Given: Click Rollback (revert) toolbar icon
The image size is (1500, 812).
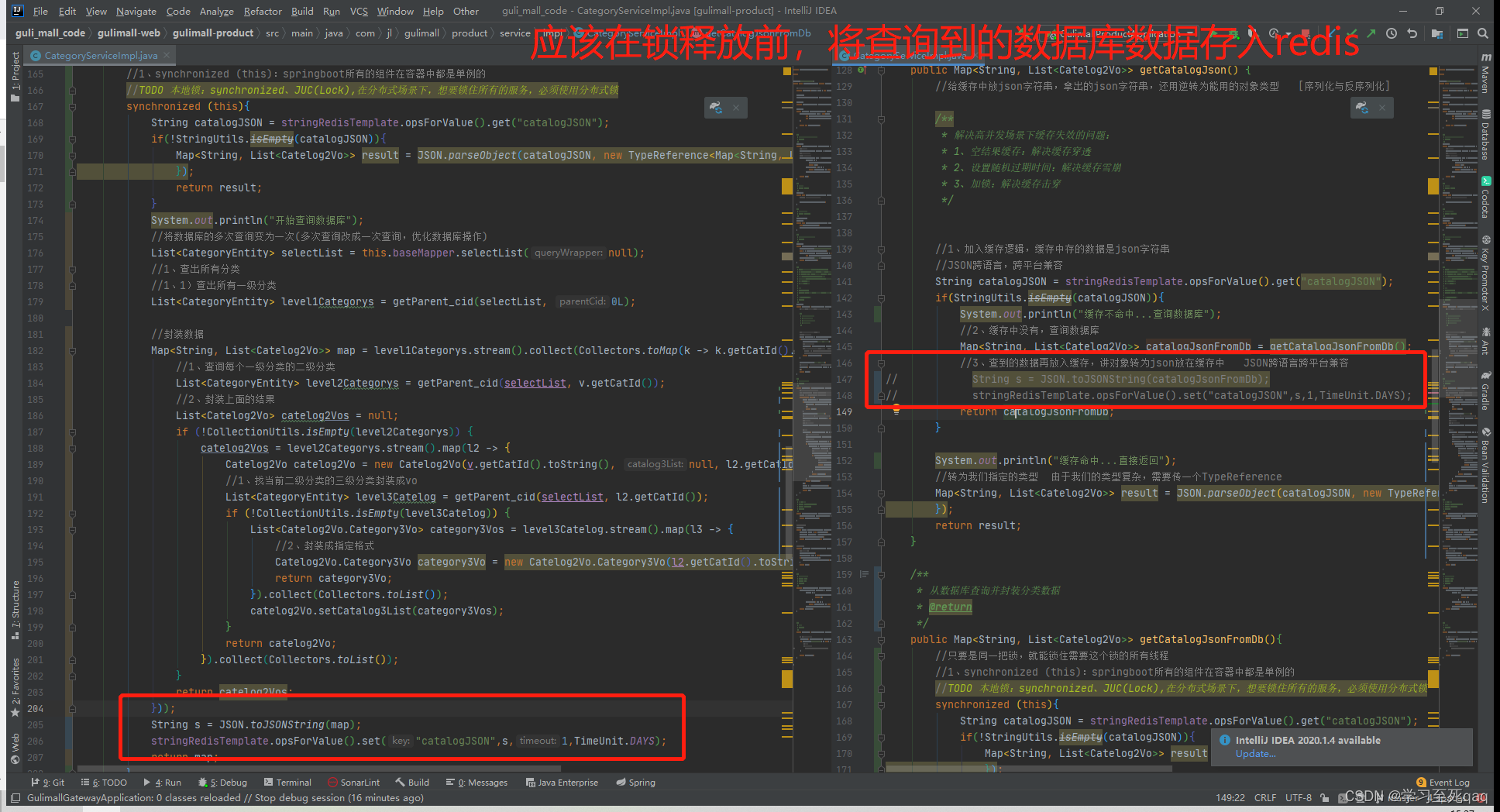Looking at the screenshot, I should click(x=1412, y=33).
